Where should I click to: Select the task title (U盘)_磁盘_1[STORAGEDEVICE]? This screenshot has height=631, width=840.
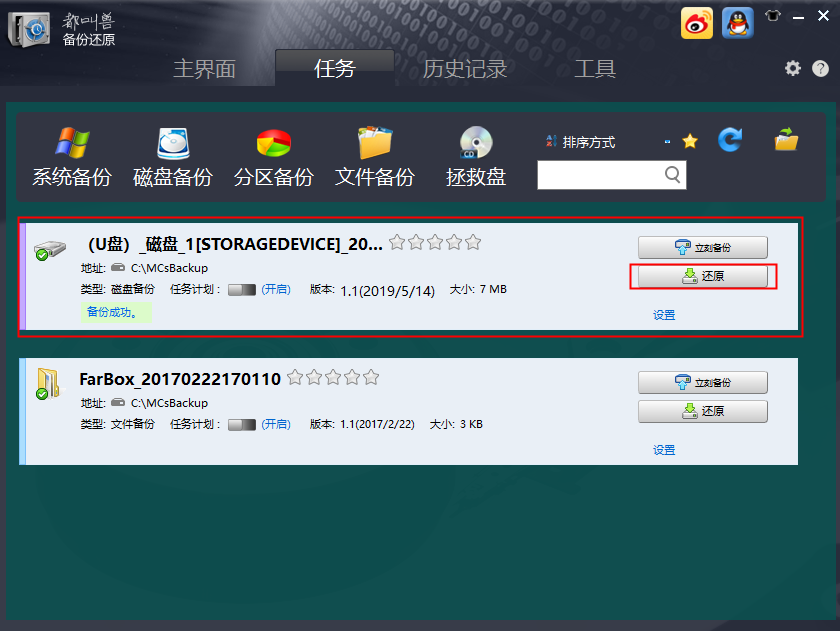tap(235, 244)
